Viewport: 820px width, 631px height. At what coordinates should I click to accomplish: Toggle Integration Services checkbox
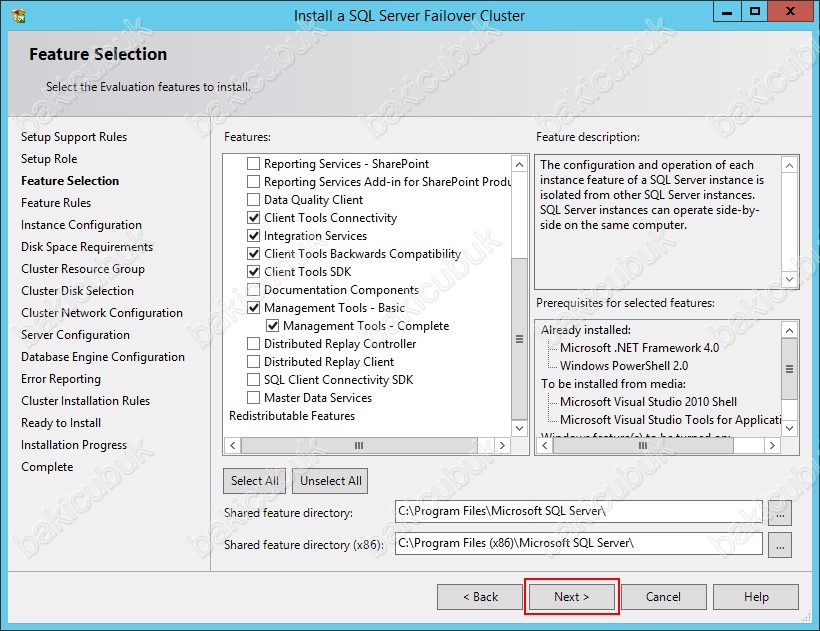(x=253, y=236)
